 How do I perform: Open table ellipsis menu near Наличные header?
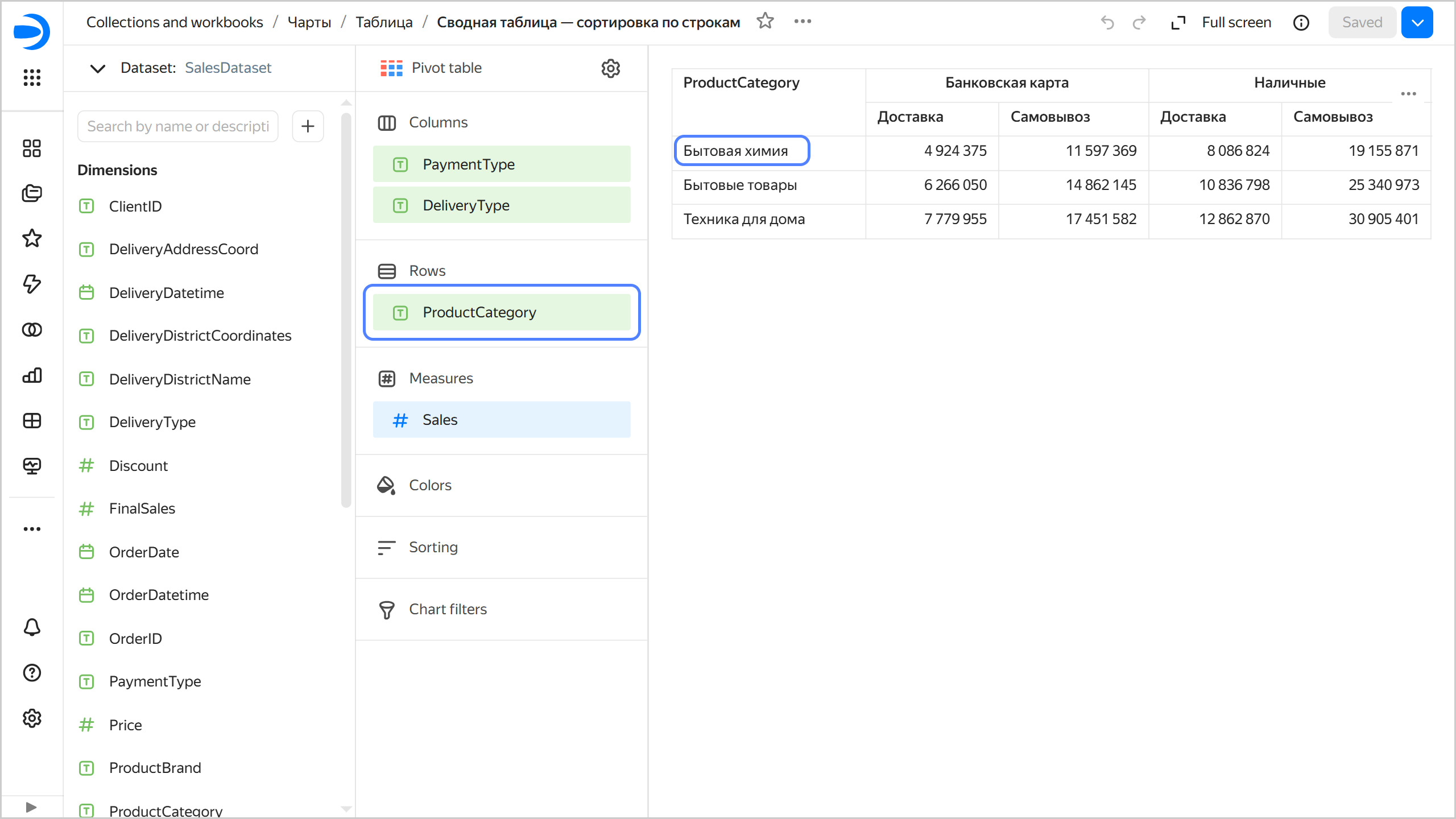point(1409,94)
